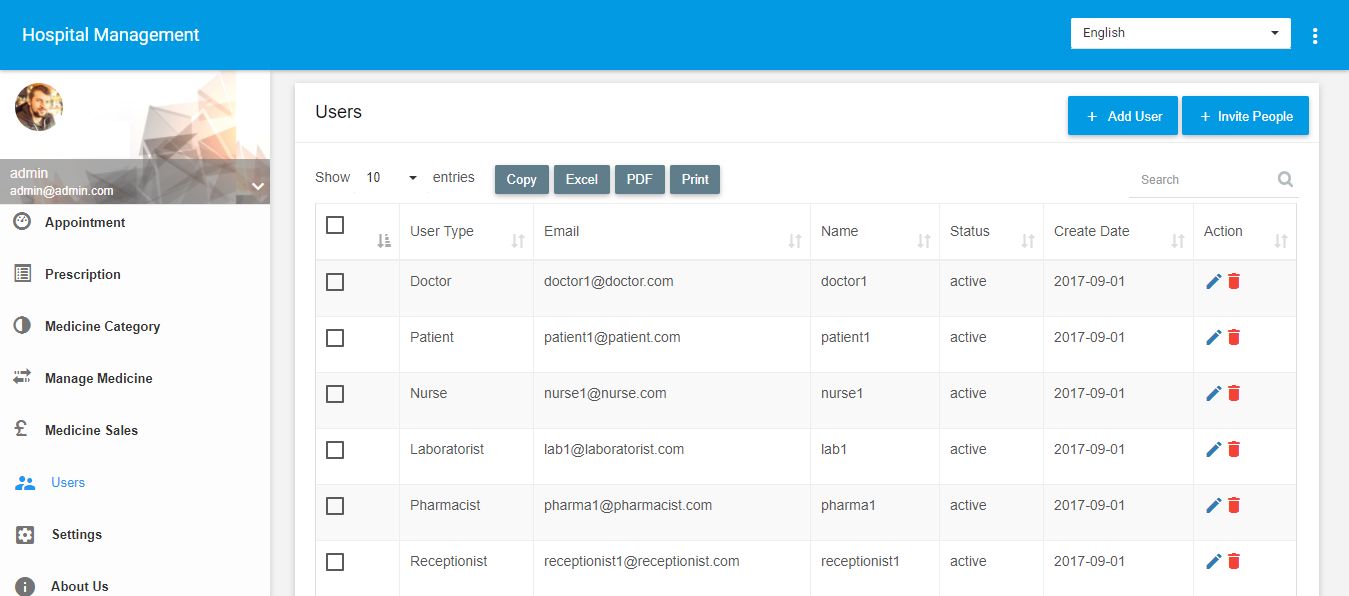Screen dimensions: 1349x596
Task: Edit the doctor1 user with pencil icon
Action: tap(1214, 282)
